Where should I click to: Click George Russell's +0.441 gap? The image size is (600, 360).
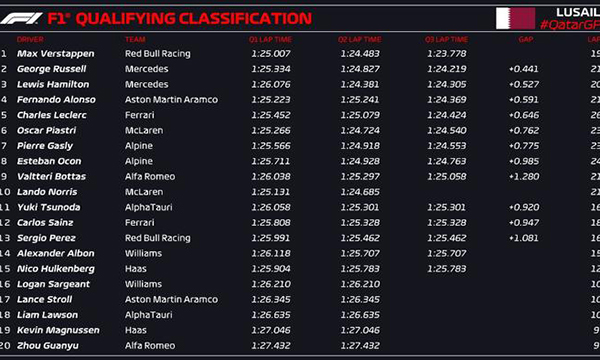[523, 69]
